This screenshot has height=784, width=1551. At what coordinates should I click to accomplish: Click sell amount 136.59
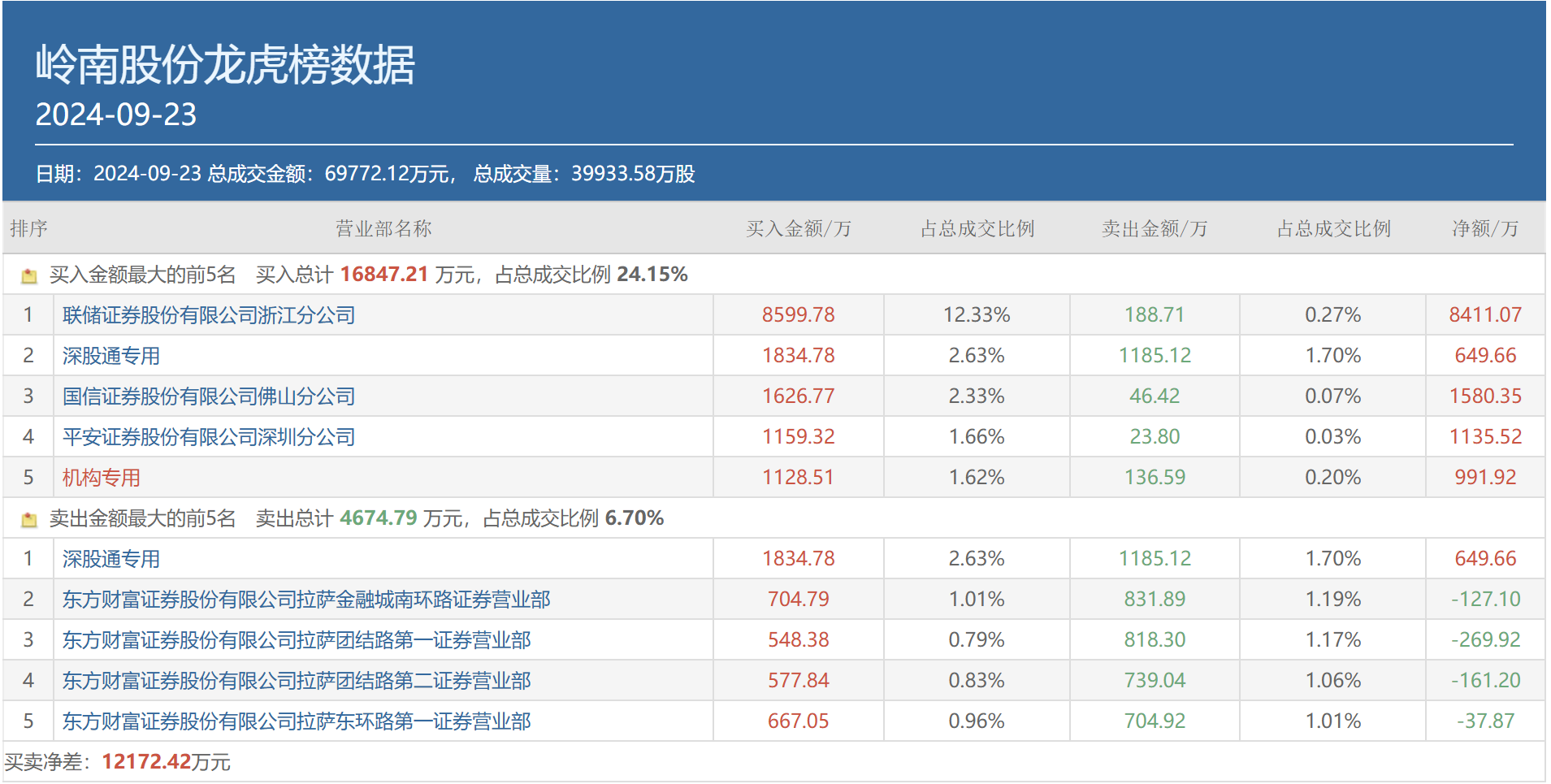click(x=1155, y=478)
